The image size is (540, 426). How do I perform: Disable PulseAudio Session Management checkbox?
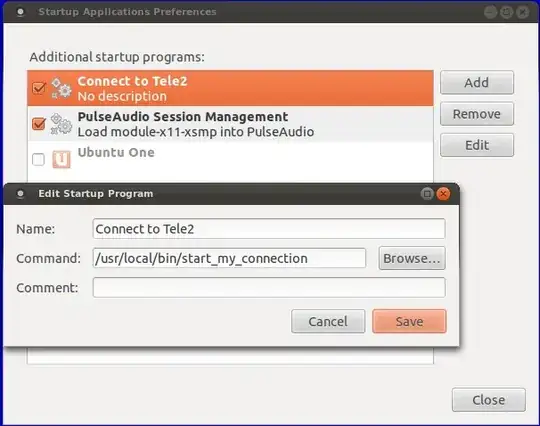click(39, 124)
